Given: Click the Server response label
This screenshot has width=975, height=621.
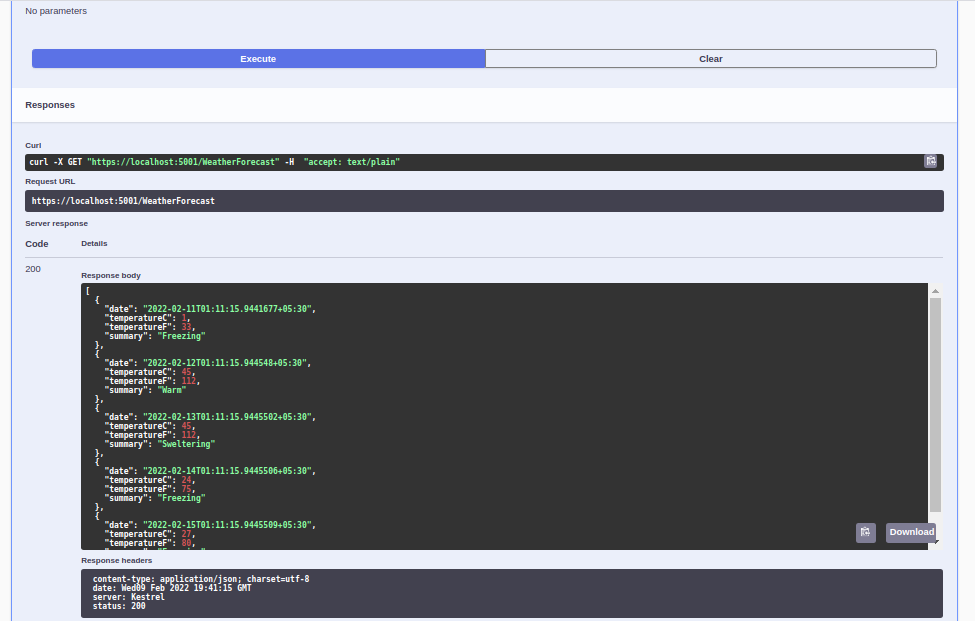Looking at the screenshot, I should pyautogui.click(x=56, y=223).
